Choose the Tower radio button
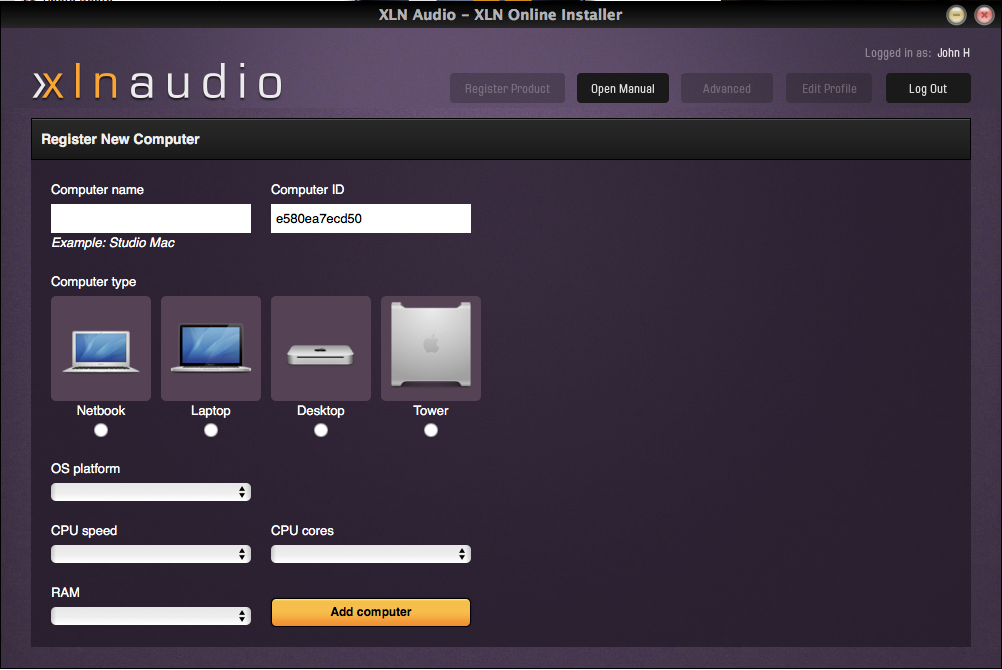The image size is (1002, 670). tap(431, 430)
